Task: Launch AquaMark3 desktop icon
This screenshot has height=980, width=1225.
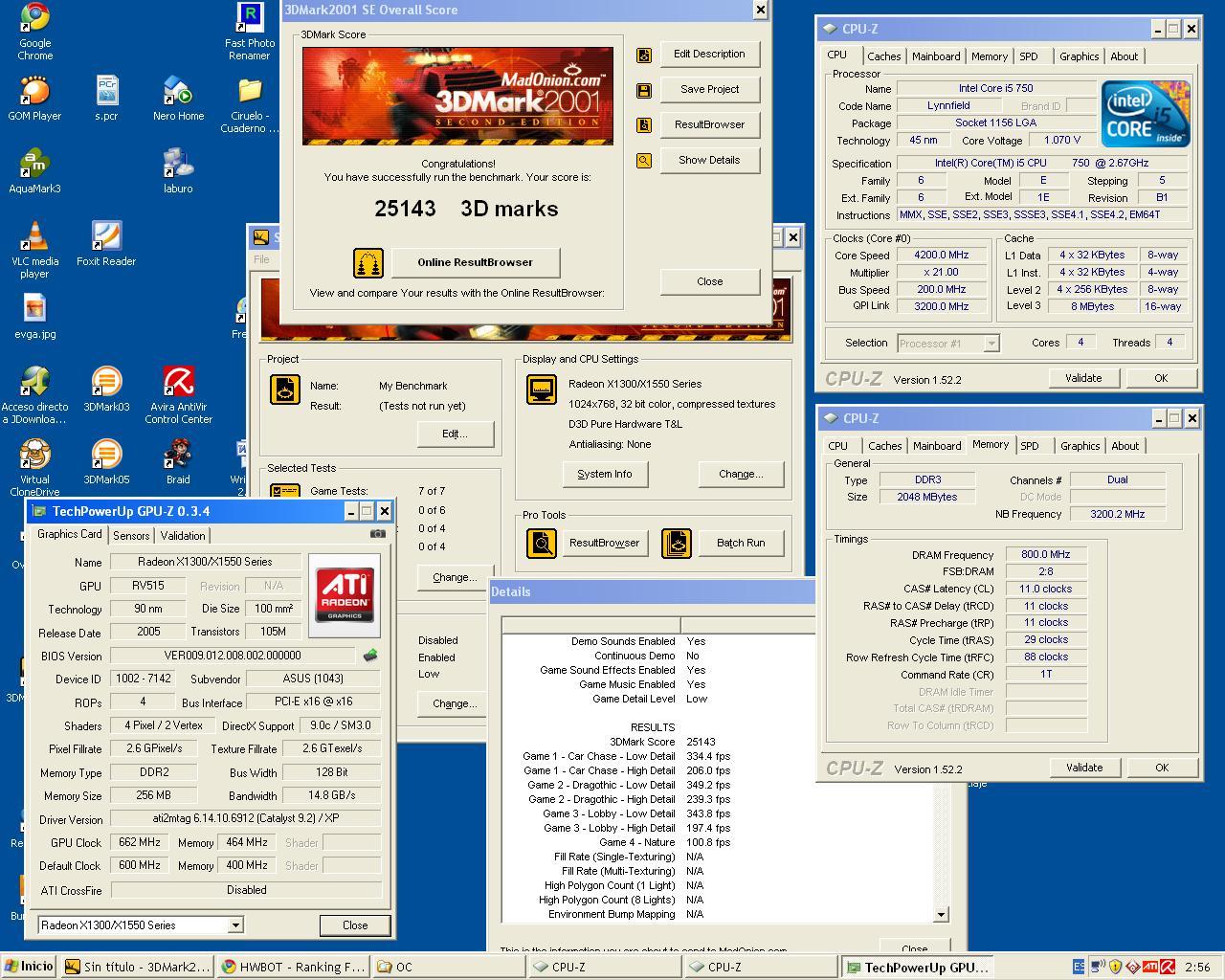Action: click(x=34, y=171)
